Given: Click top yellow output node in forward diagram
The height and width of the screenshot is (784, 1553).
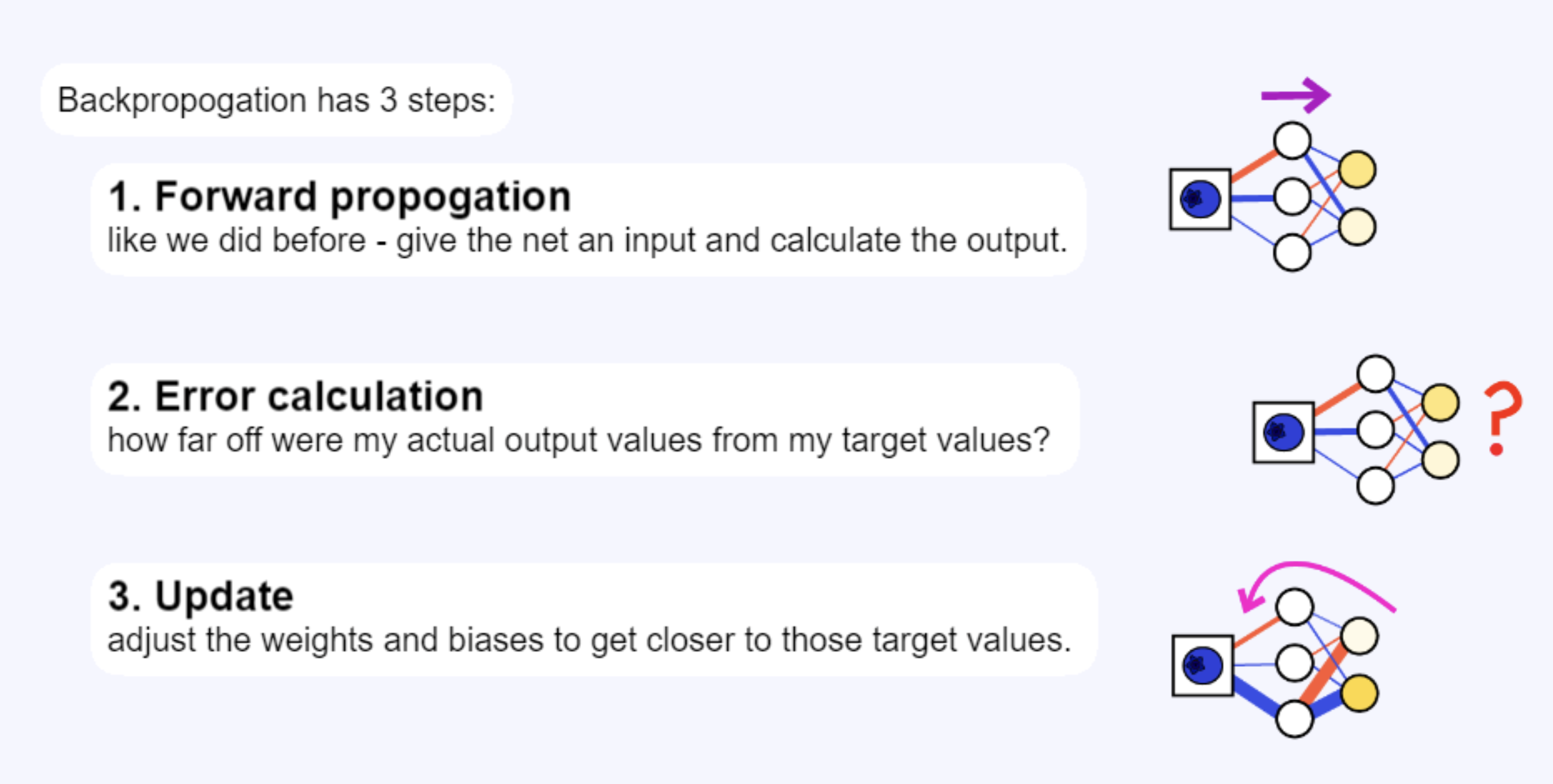Looking at the screenshot, I should coord(1357,169).
